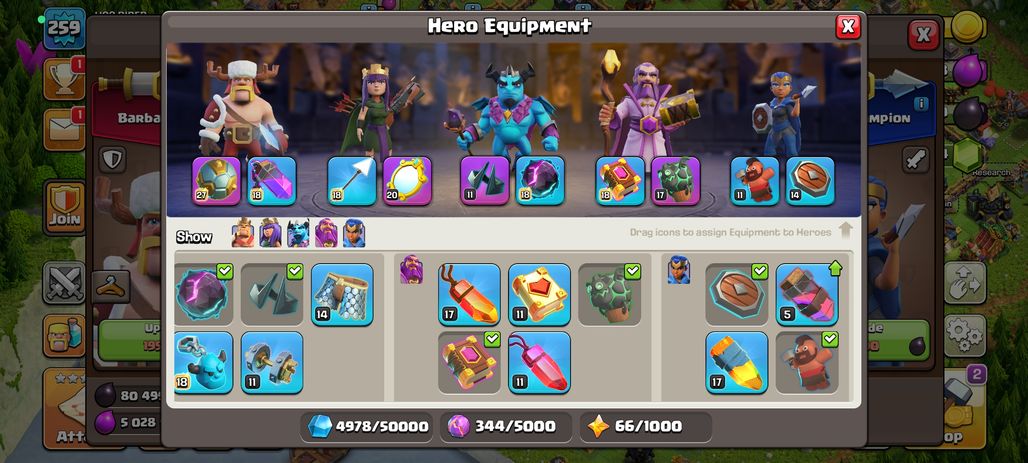Choose the Rage Gem level 11 equipment
Image resolution: width=1028 pixels, height=463 pixels.
coord(539,362)
